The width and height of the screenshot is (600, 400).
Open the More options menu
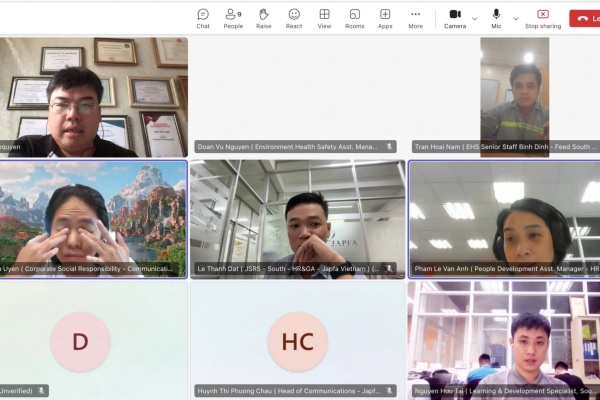415,18
